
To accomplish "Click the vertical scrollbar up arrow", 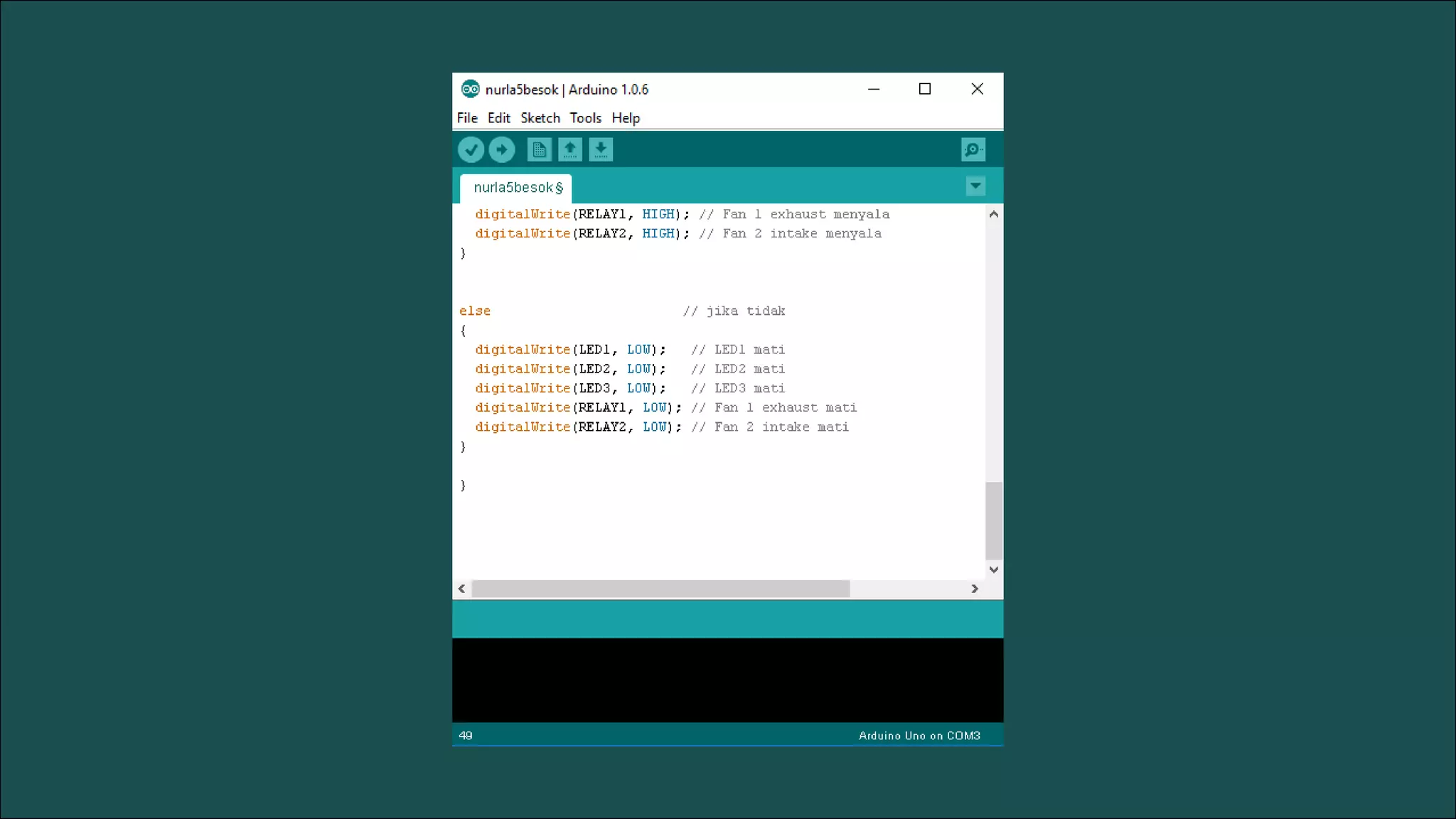I will click(994, 214).
